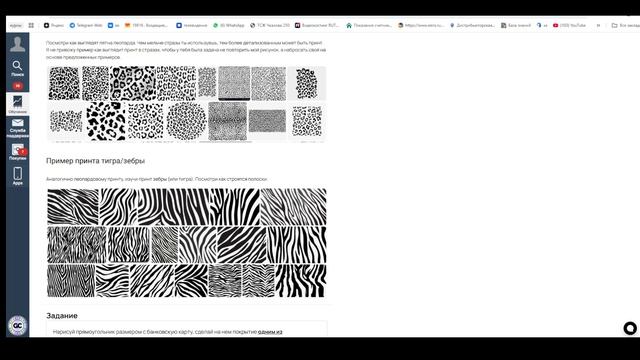Viewport: 640px width, 360px height.
Task: Open the YouTube bookmark
Action: (569, 25)
